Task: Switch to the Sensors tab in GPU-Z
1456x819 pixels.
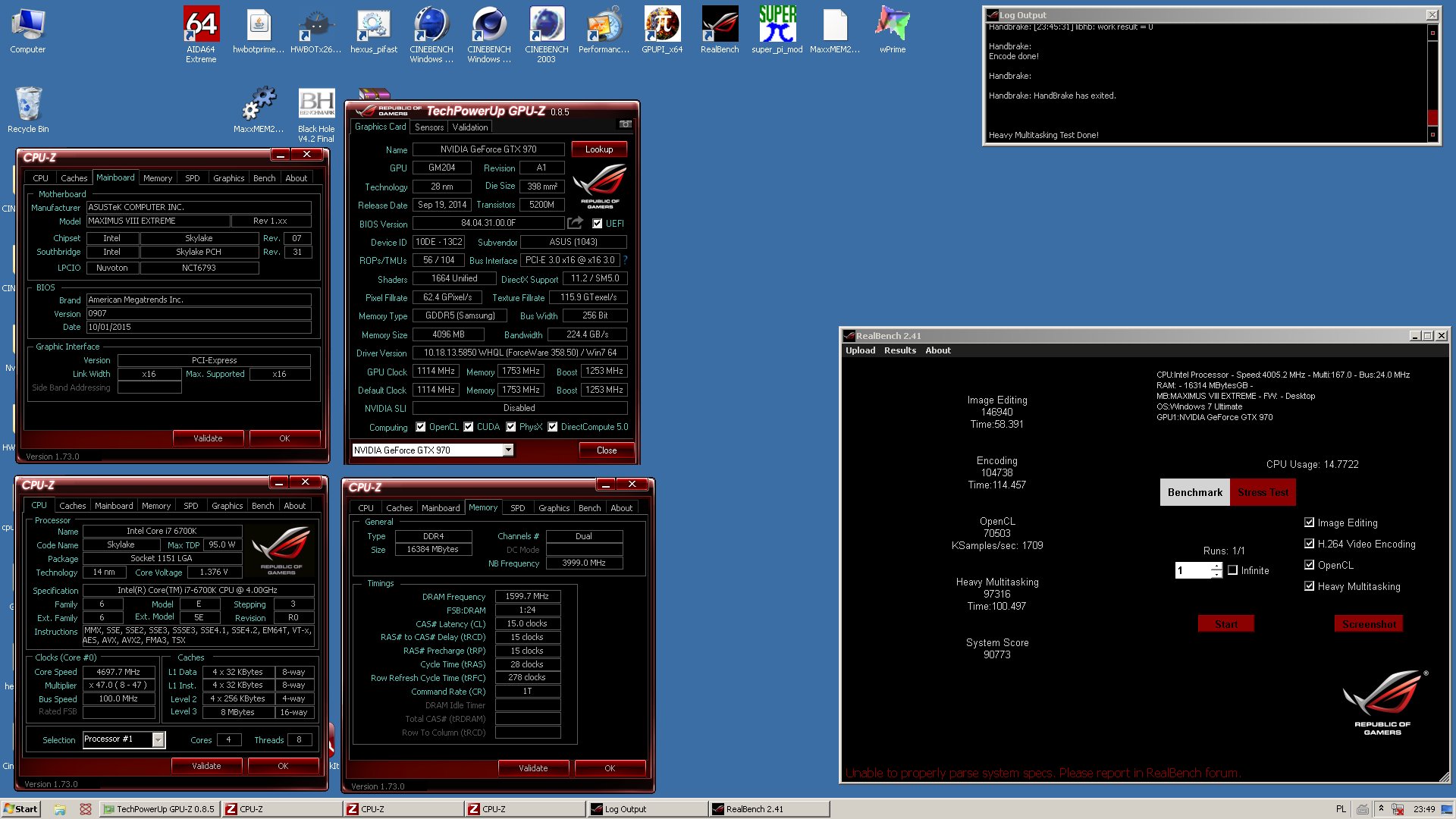Action: tap(429, 127)
